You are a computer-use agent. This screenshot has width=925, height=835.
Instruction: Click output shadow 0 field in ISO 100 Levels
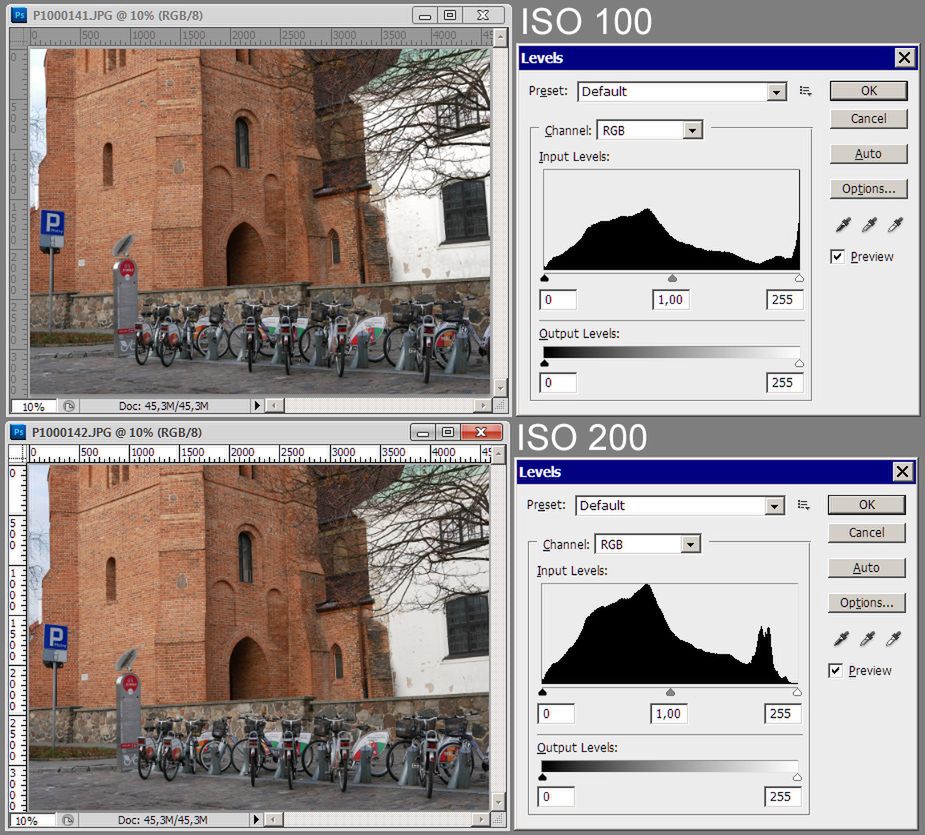558,383
